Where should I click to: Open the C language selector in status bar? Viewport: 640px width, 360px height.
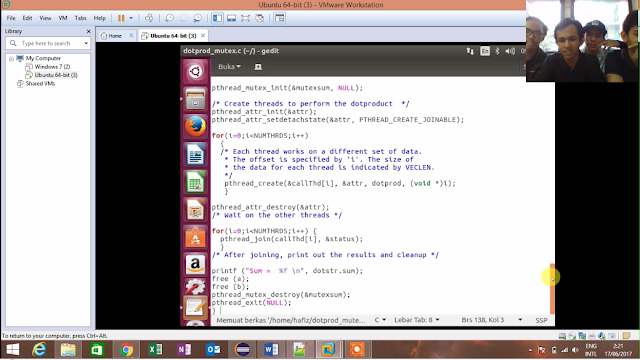(380, 320)
